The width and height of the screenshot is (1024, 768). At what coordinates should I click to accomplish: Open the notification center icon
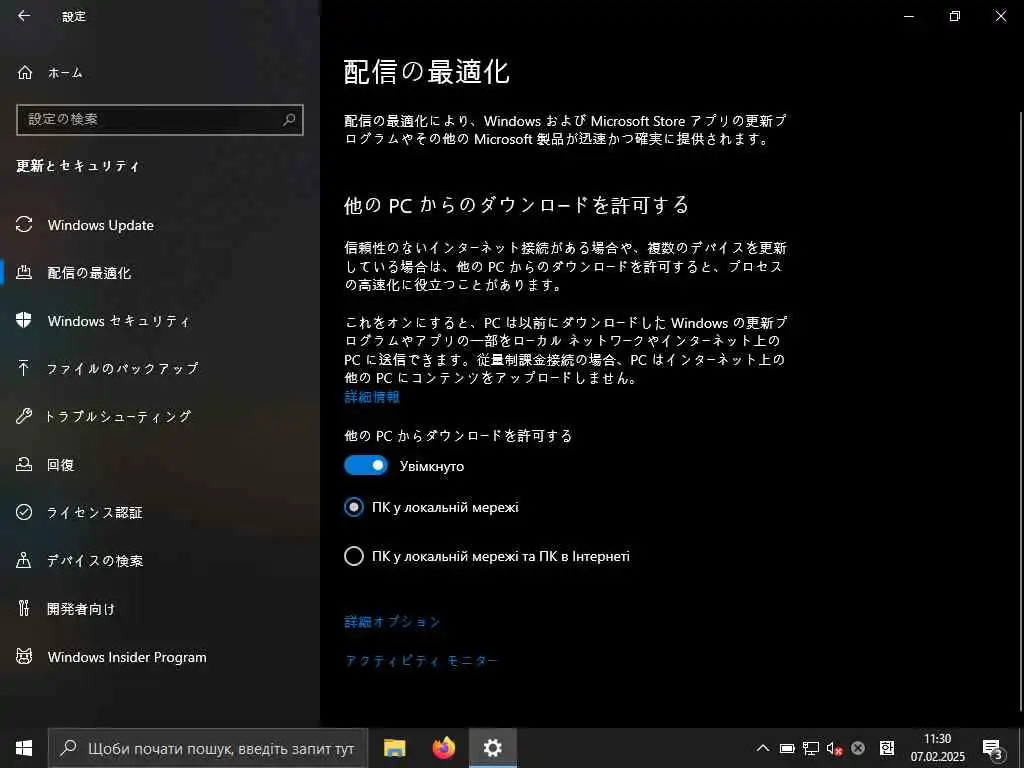pyautogui.click(x=992, y=749)
